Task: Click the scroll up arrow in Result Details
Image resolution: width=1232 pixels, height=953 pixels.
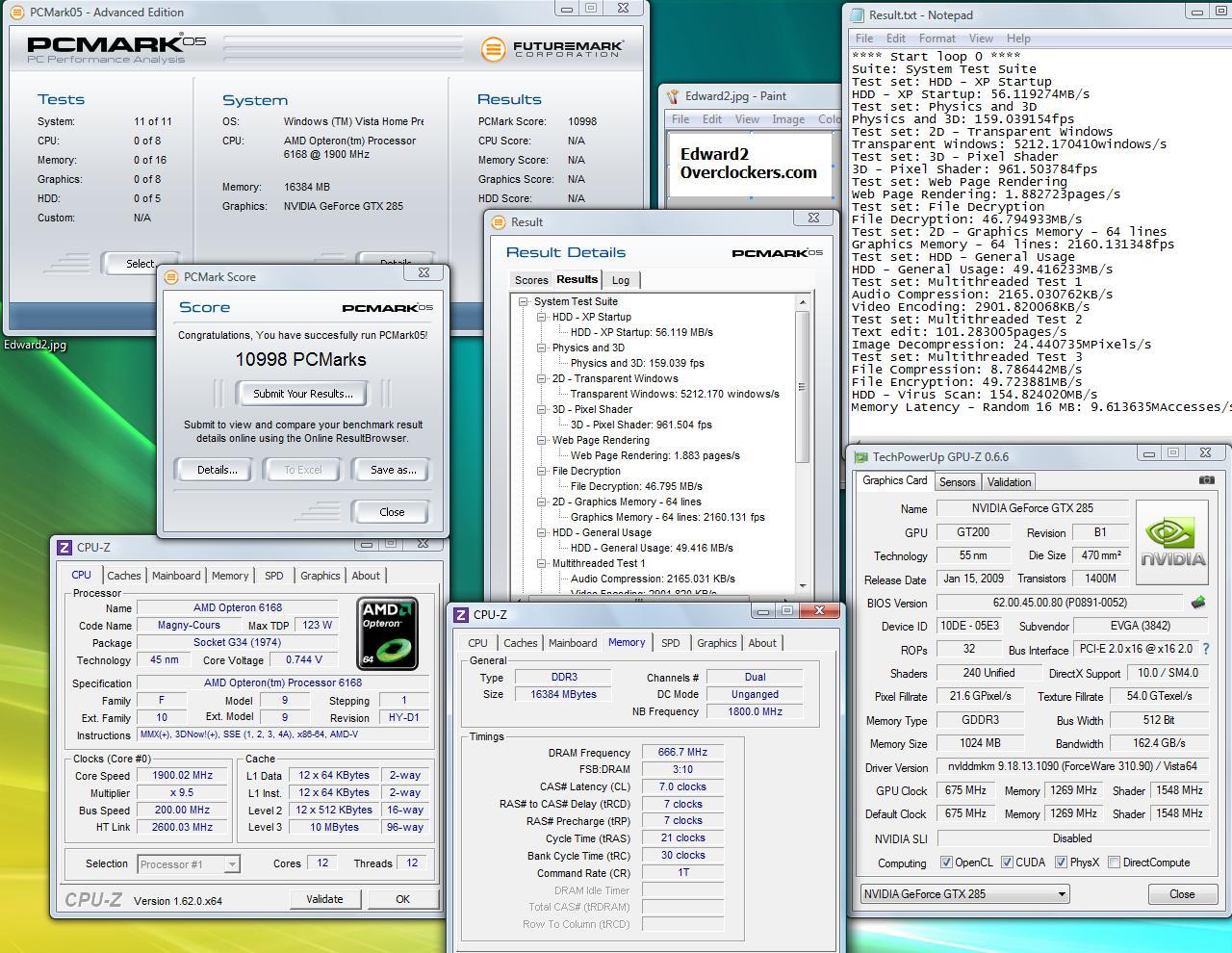Action: pos(802,302)
